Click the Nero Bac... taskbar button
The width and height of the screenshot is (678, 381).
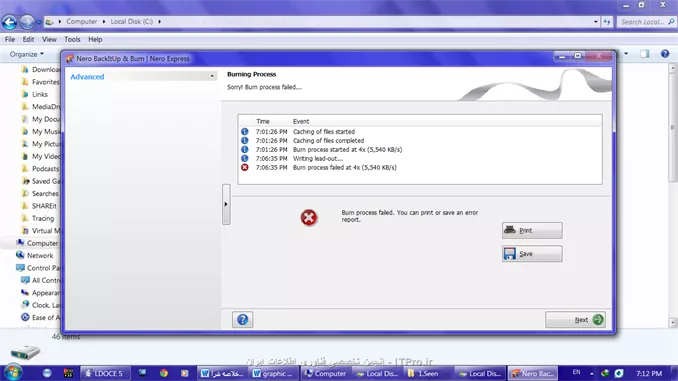click(x=533, y=373)
